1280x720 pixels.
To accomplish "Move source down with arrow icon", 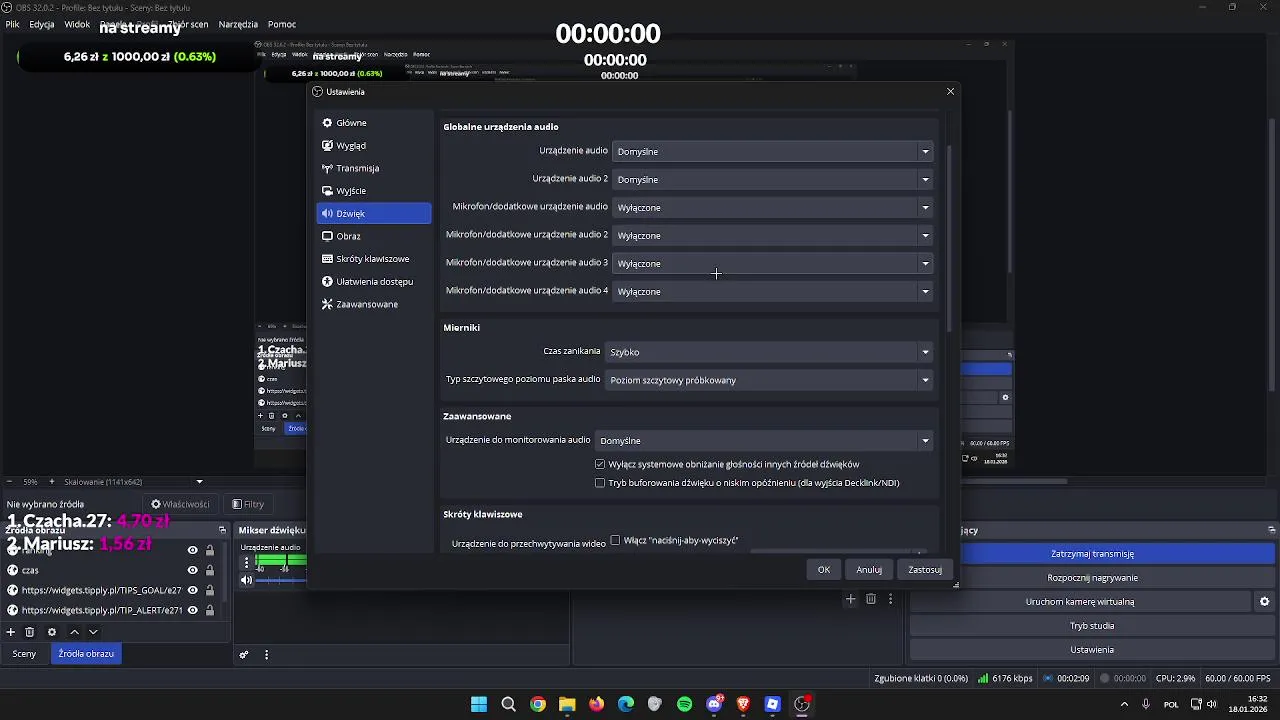I will click(93, 632).
